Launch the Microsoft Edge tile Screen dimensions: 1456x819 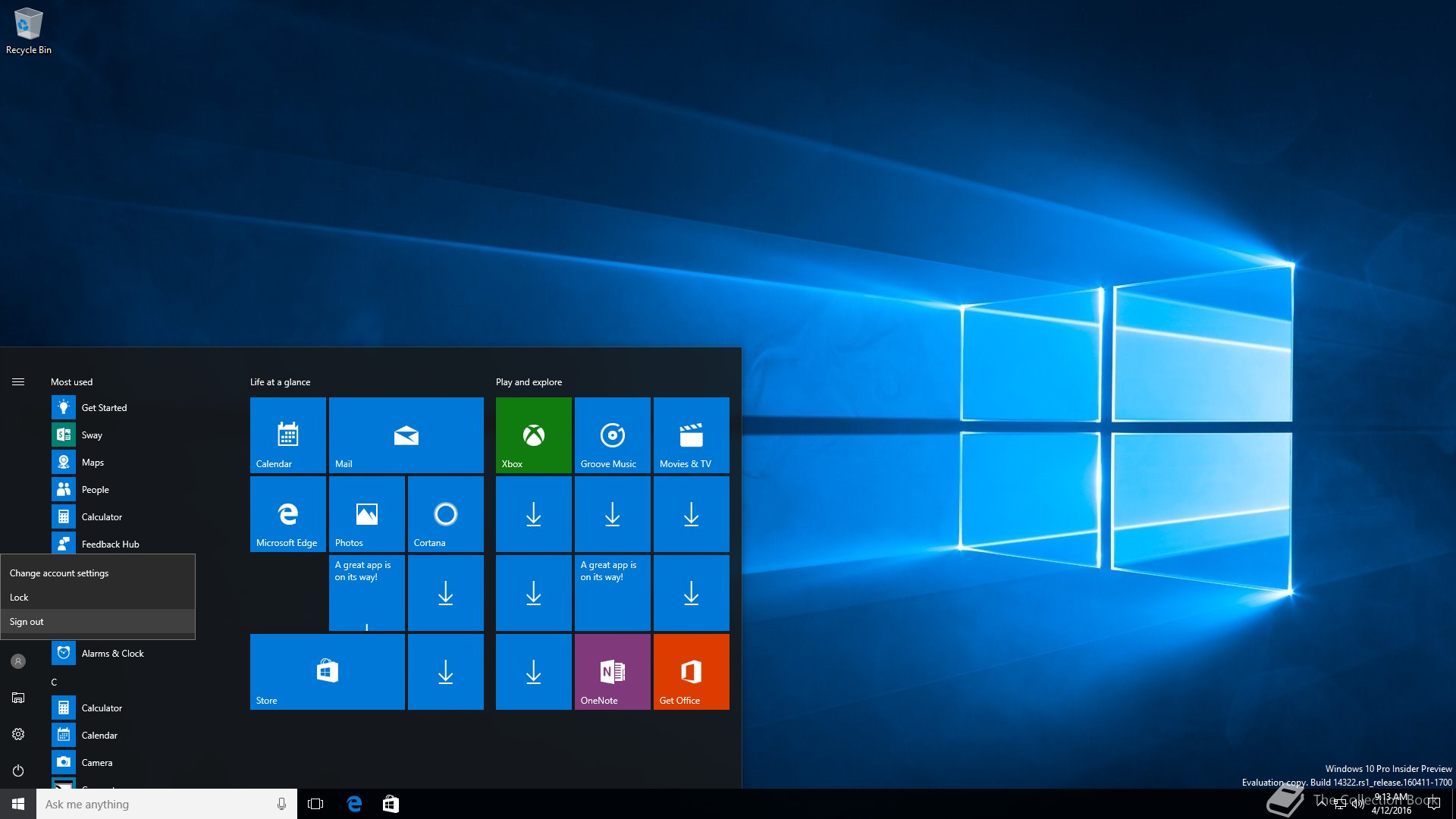point(288,514)
